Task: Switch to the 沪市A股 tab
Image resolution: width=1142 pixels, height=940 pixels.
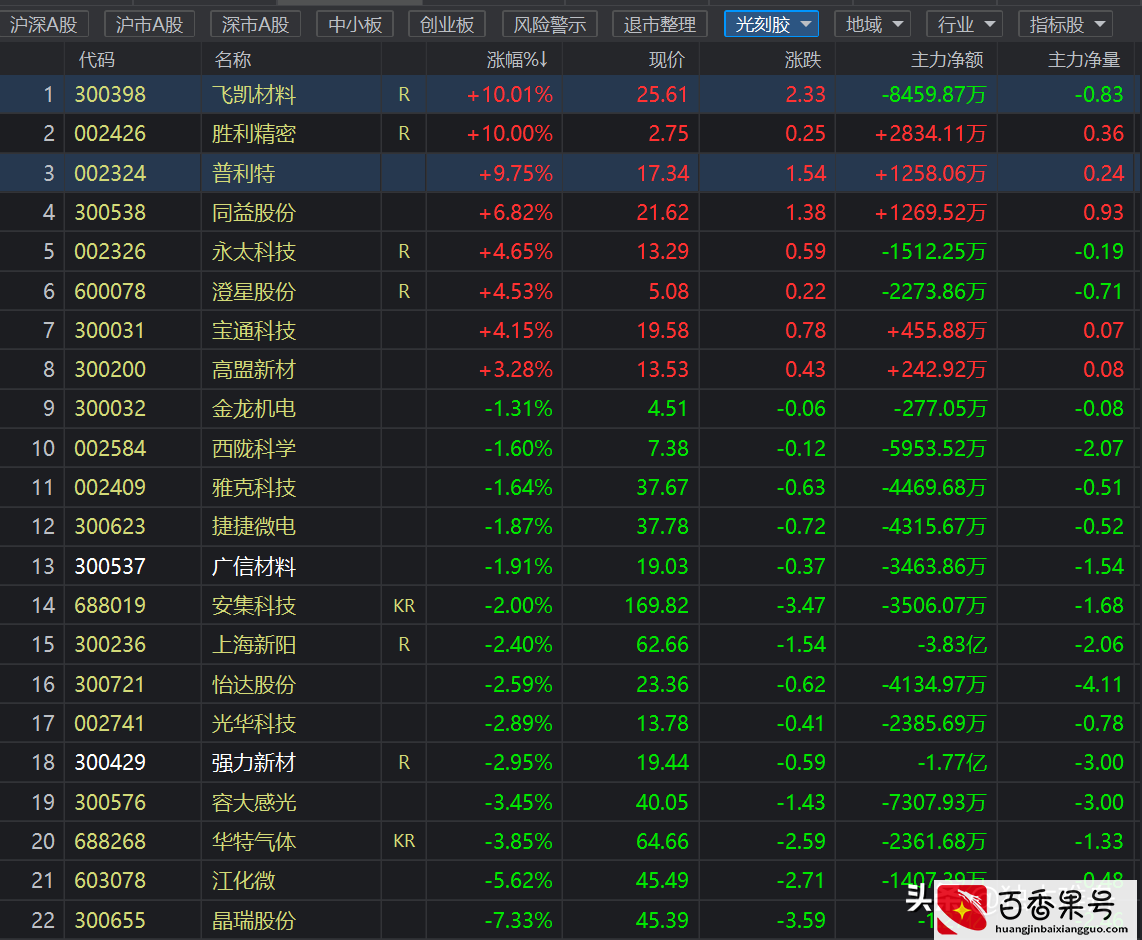Action: [x=149, y=24]
